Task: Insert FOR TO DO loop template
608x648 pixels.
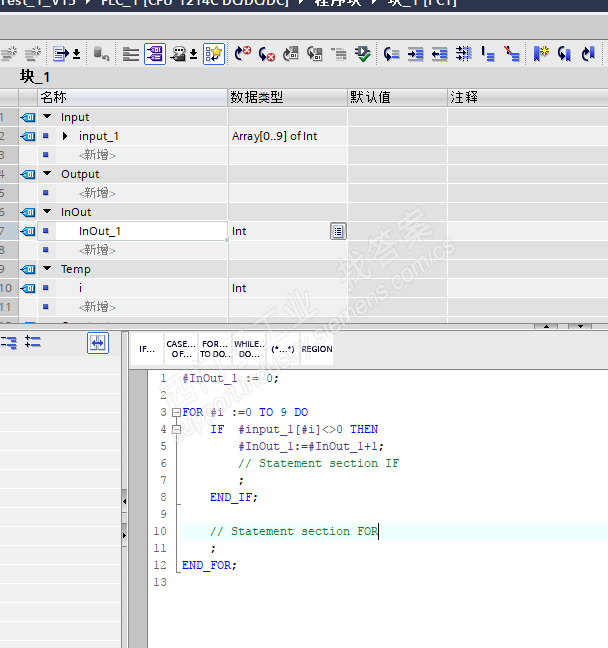Action: click(214, 349)
